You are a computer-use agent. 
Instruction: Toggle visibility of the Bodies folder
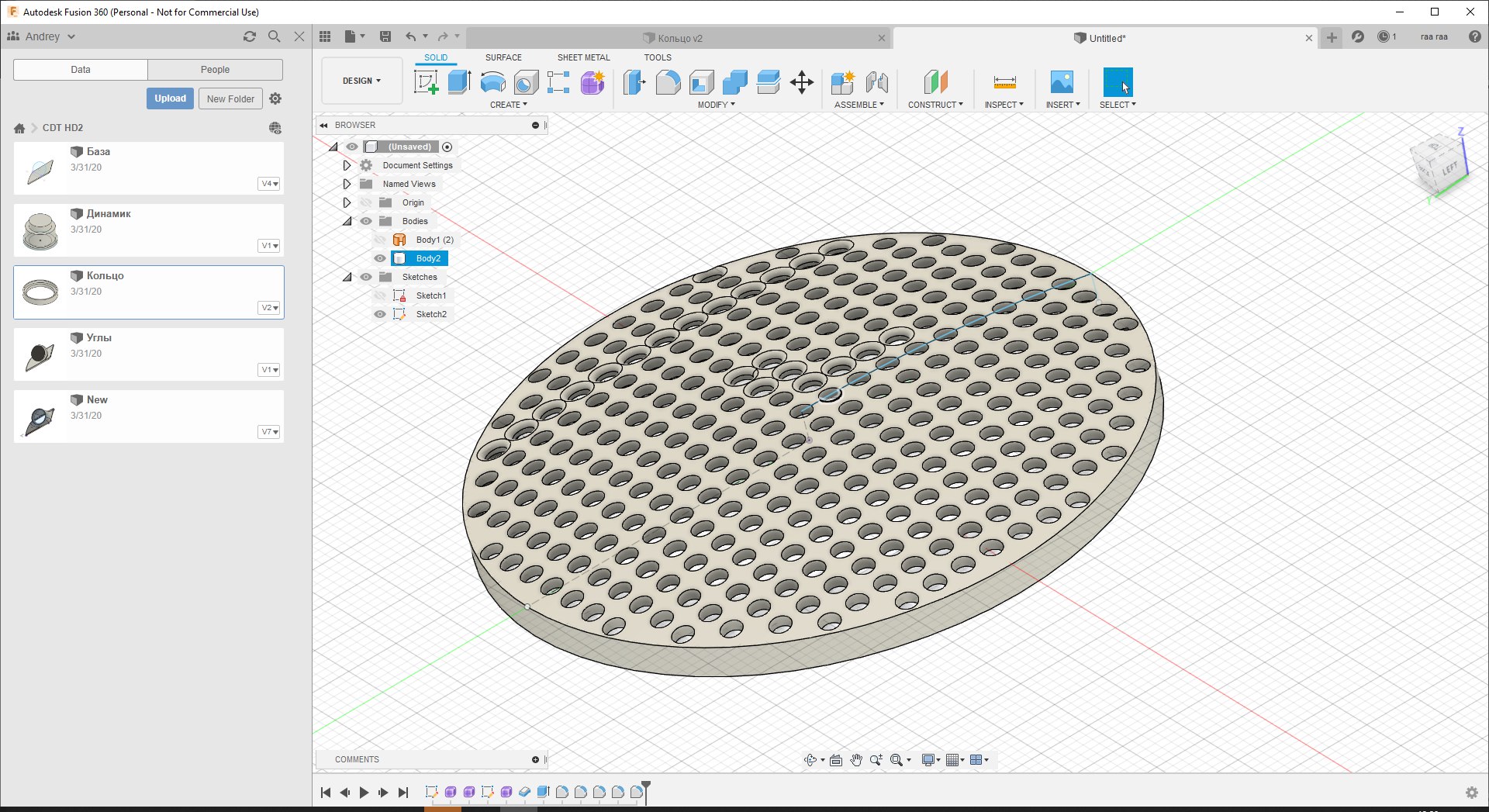pos(366,221)
